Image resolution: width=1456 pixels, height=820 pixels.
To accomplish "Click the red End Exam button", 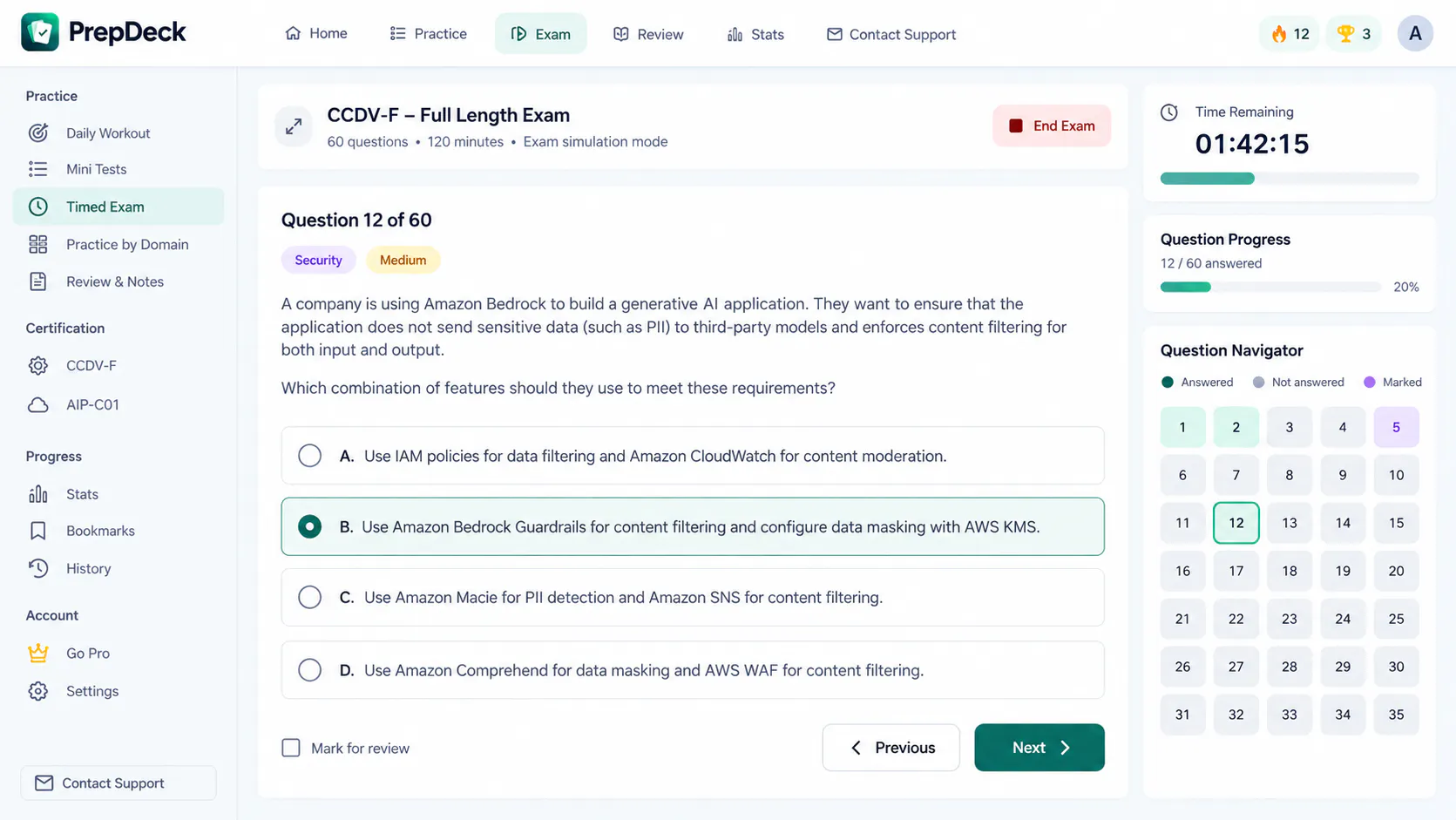I will point(1052,125).
